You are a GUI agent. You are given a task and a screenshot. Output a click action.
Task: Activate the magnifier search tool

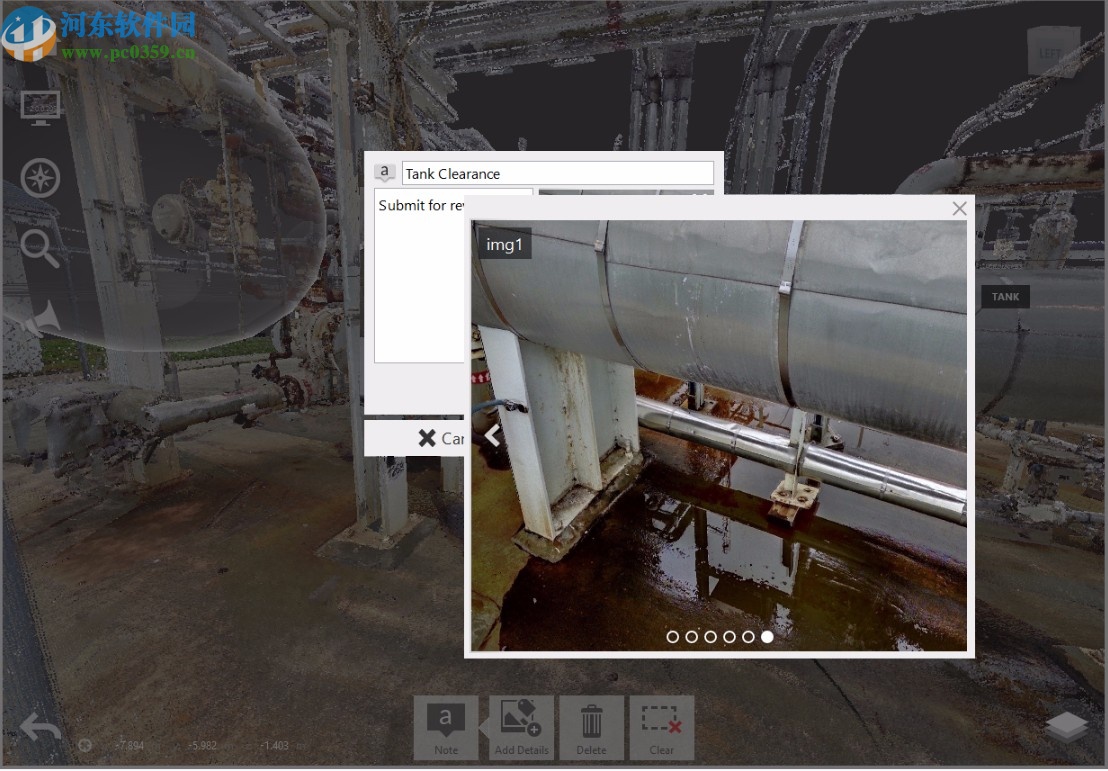coord(39,247)
